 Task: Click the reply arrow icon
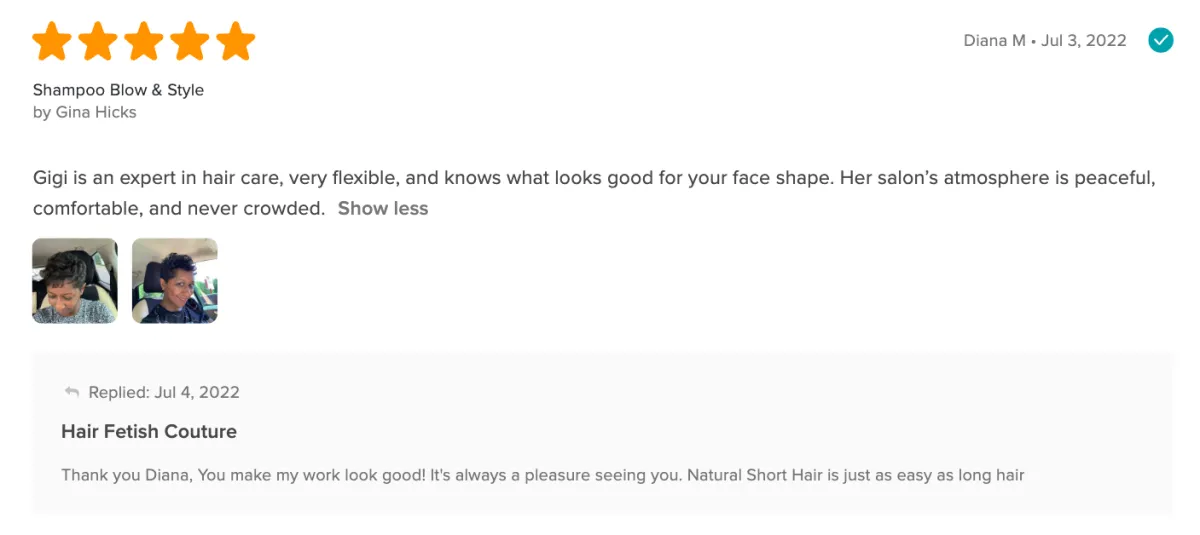tap(71, 392)
